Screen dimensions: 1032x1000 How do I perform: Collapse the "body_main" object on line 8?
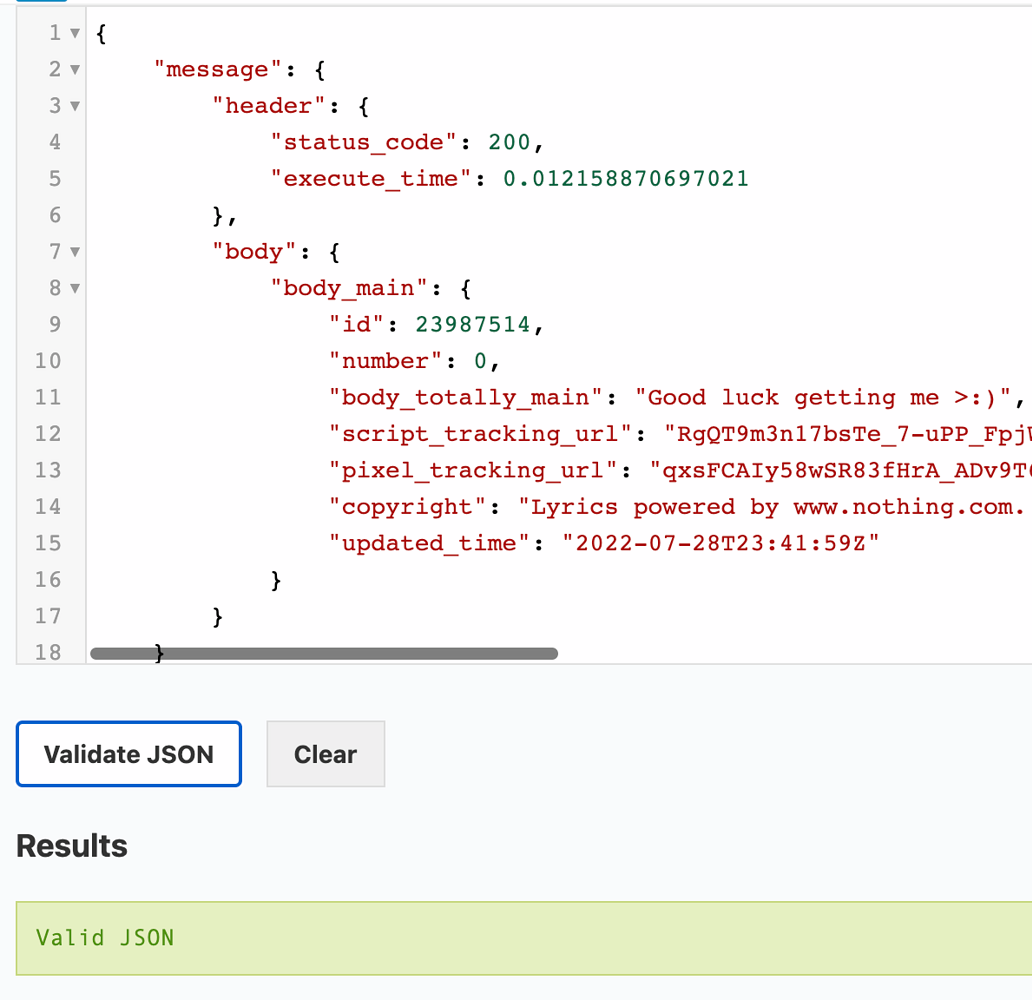(74, 287)
